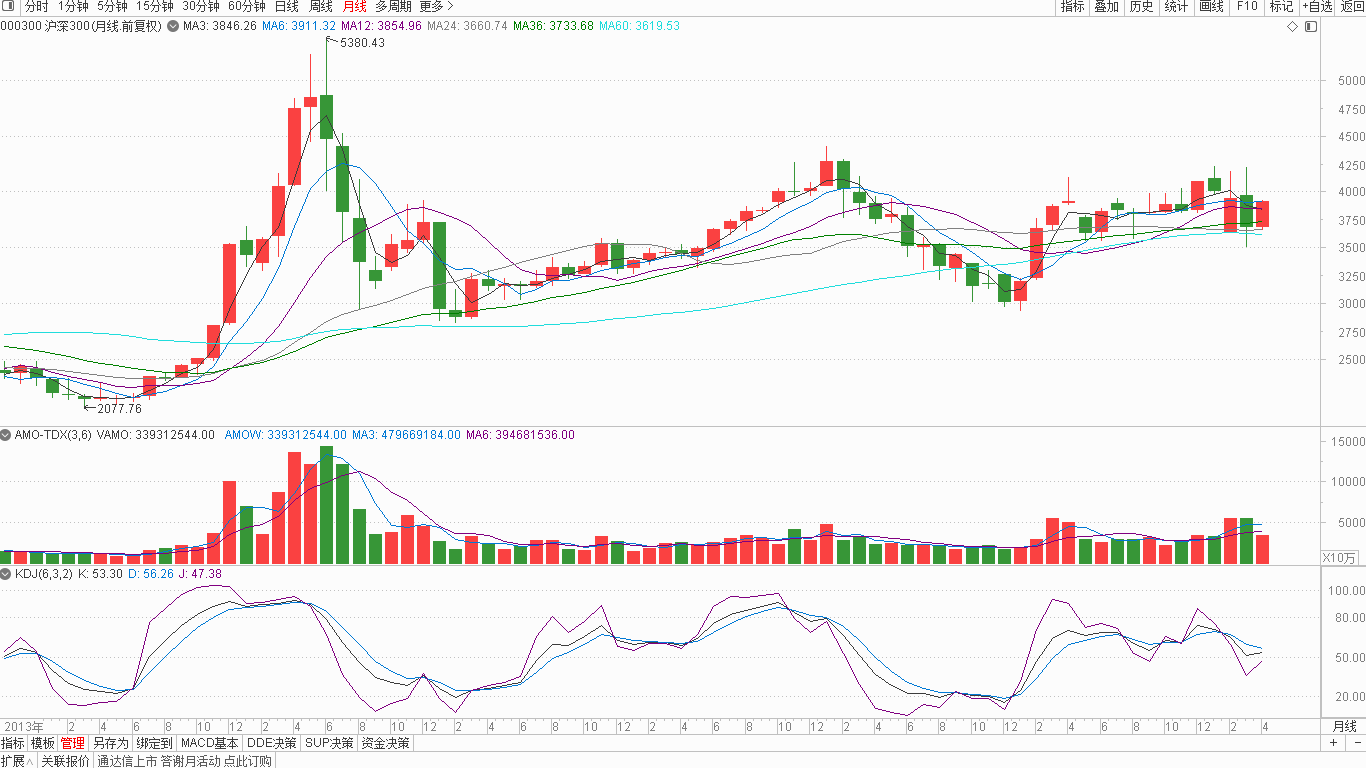
Task: Expand the 更多 period options
Action: (436, 6)
